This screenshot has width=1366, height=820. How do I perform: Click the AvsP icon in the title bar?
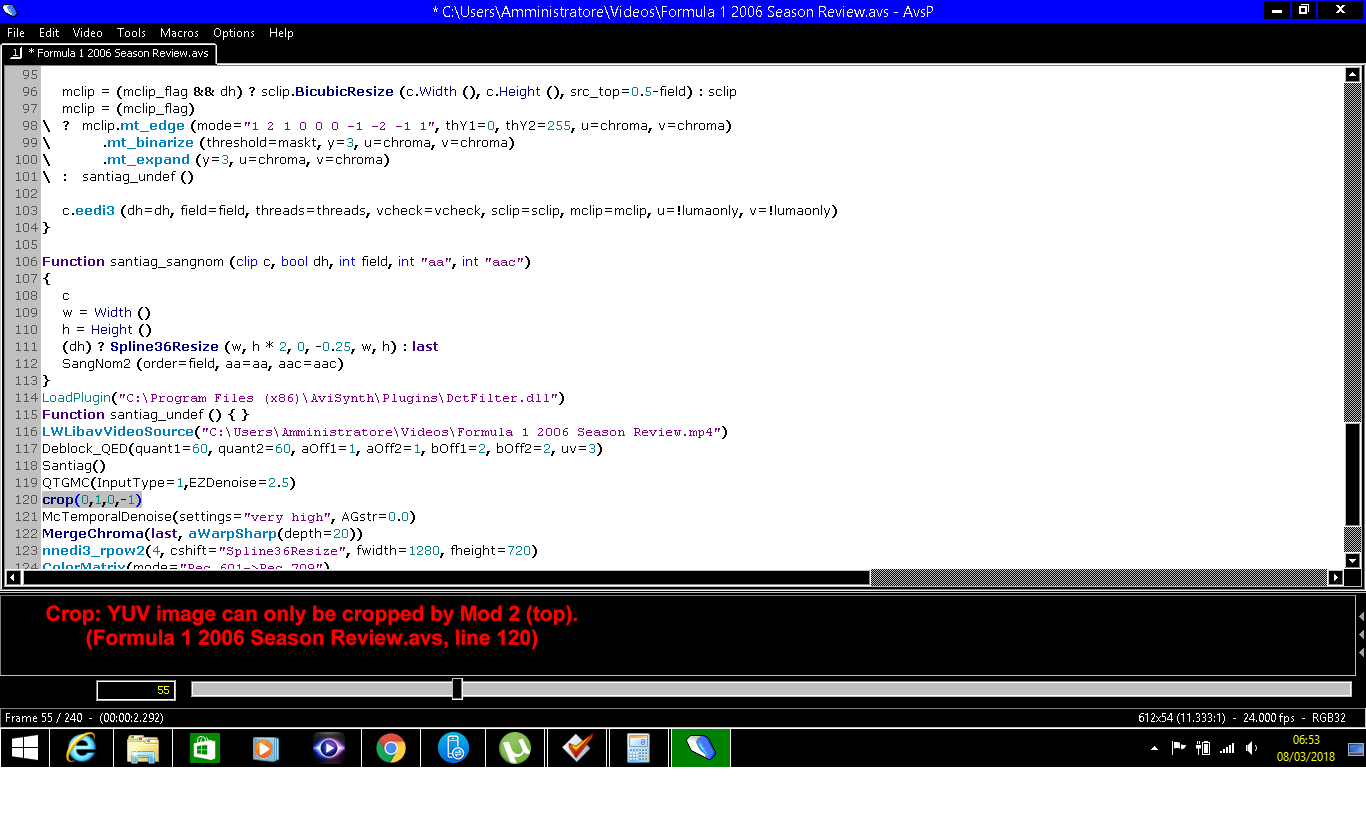[x=11, y=11]
